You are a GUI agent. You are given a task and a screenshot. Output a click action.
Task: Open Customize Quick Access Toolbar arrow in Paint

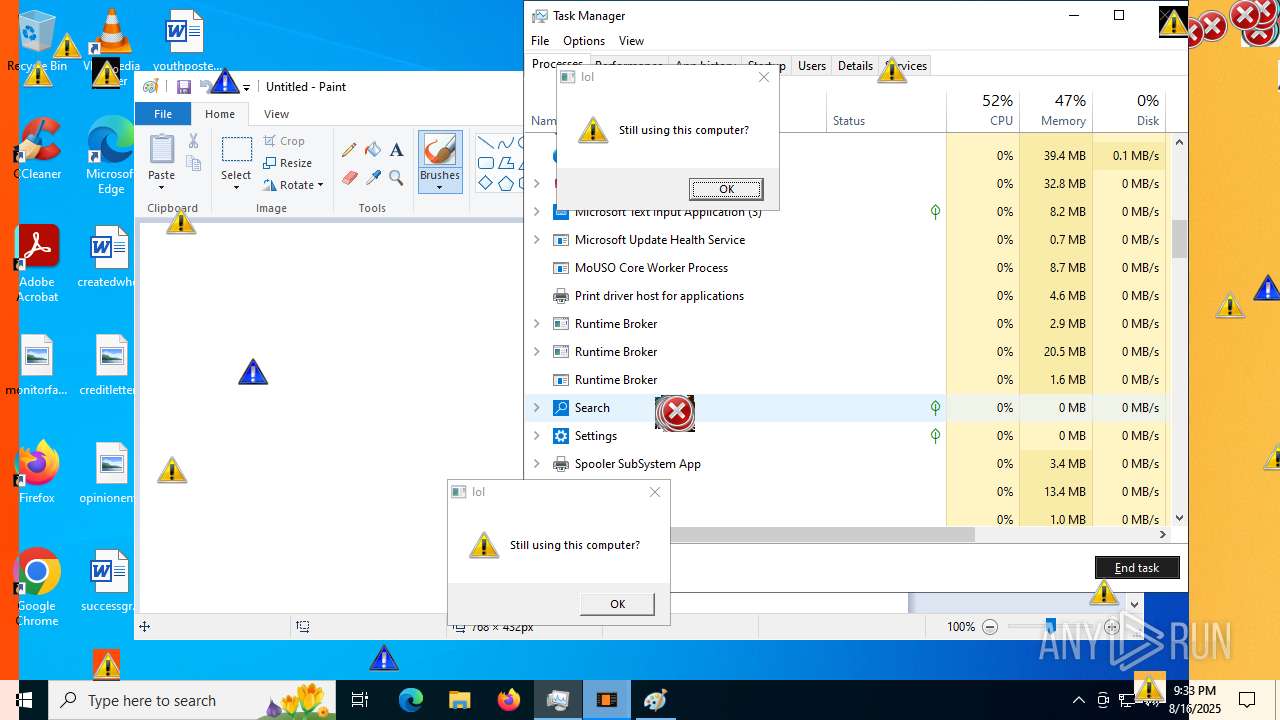[246, 88]
